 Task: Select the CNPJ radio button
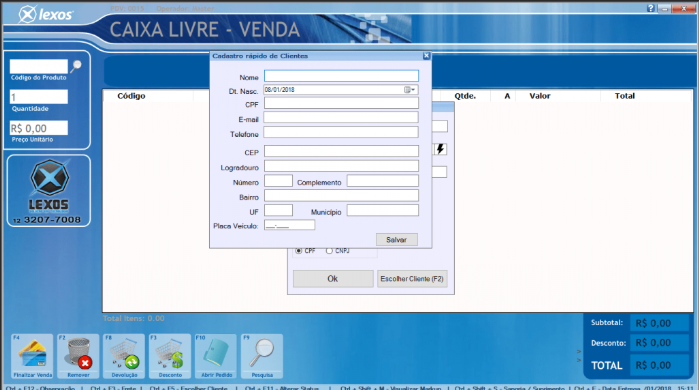pos(329,251)
